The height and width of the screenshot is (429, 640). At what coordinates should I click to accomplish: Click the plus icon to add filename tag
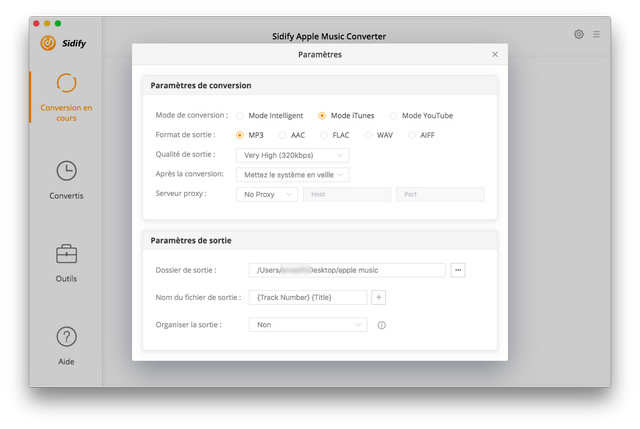[379, 297]
